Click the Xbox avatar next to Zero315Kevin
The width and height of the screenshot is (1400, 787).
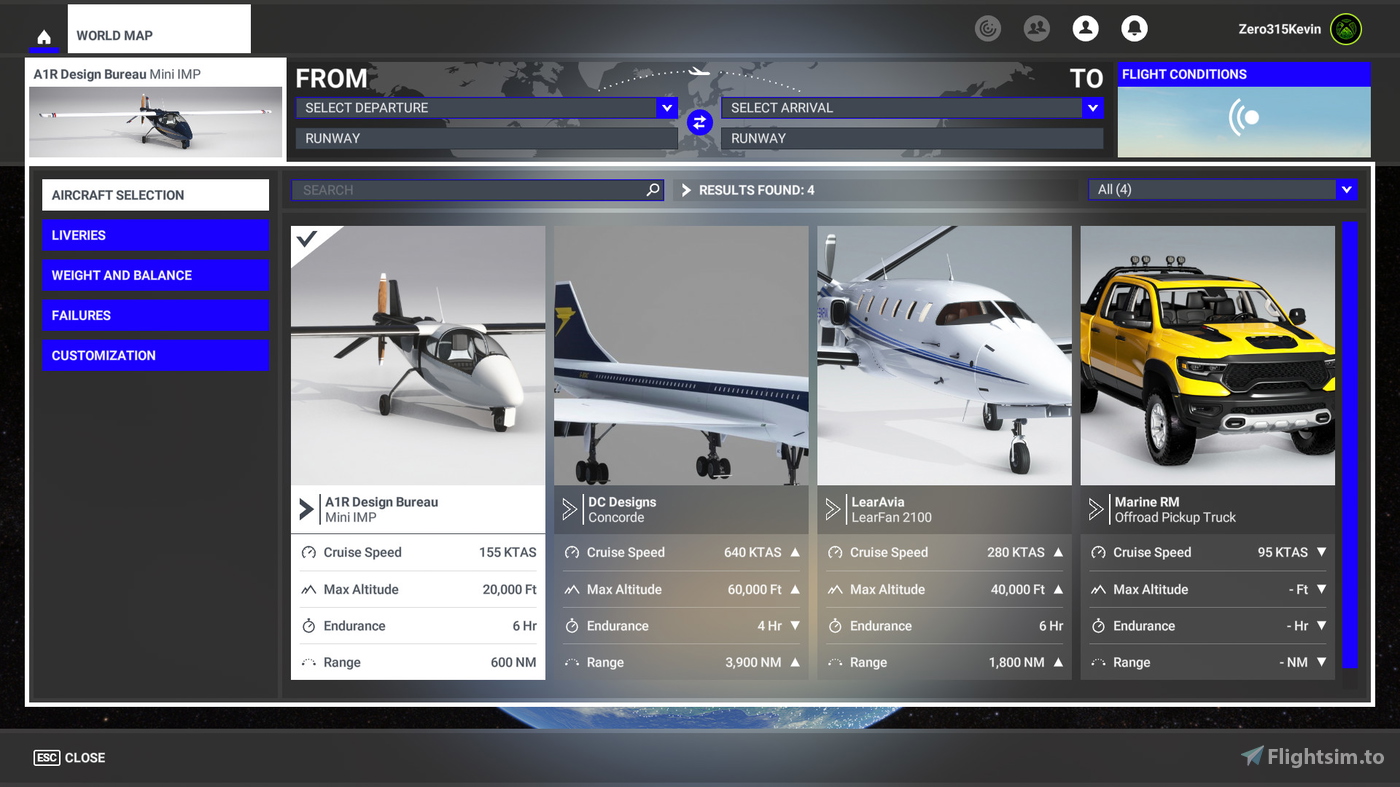click(1346, 28)
